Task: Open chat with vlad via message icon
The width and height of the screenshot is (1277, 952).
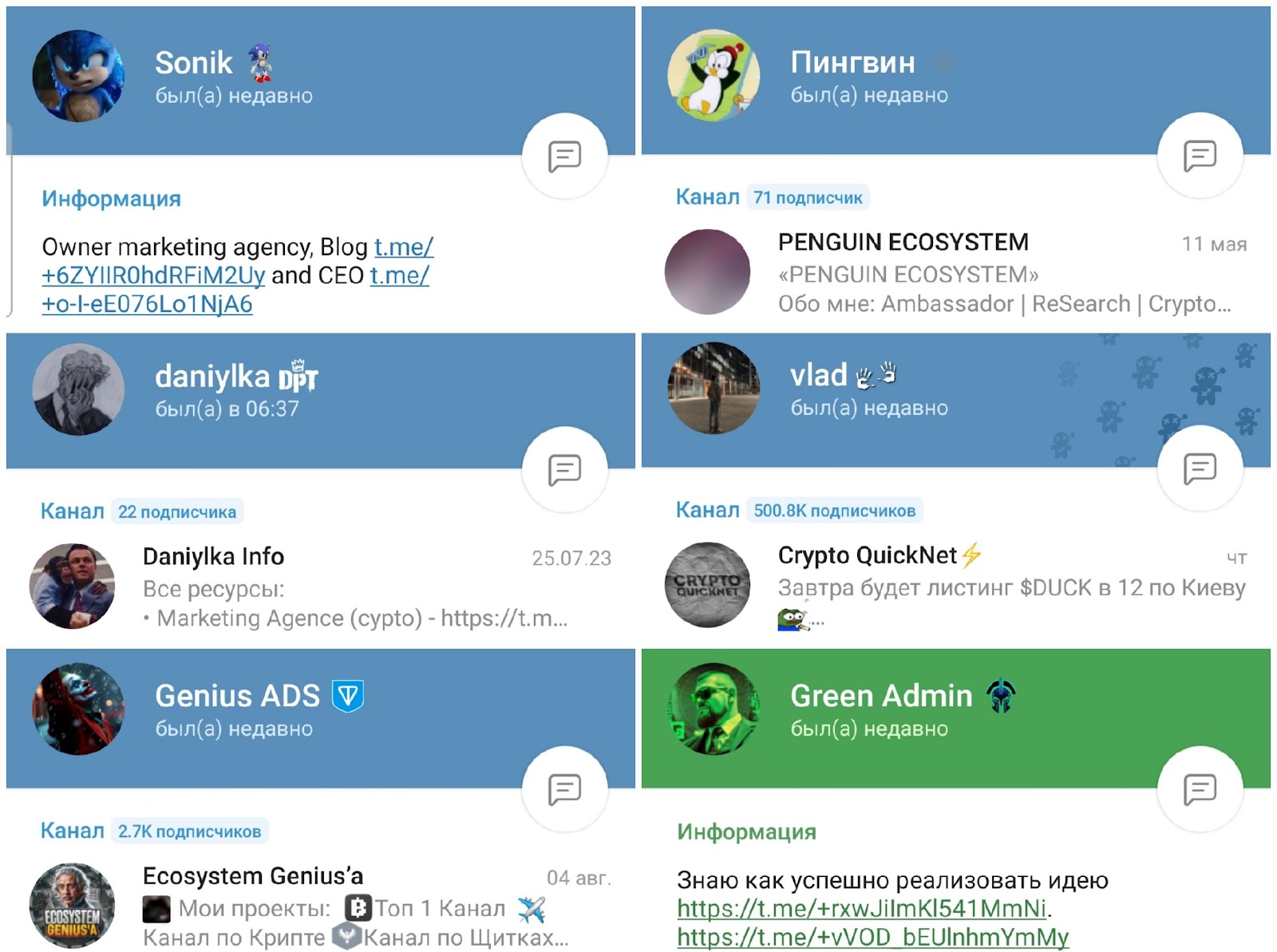Action: coord(1200,468)
